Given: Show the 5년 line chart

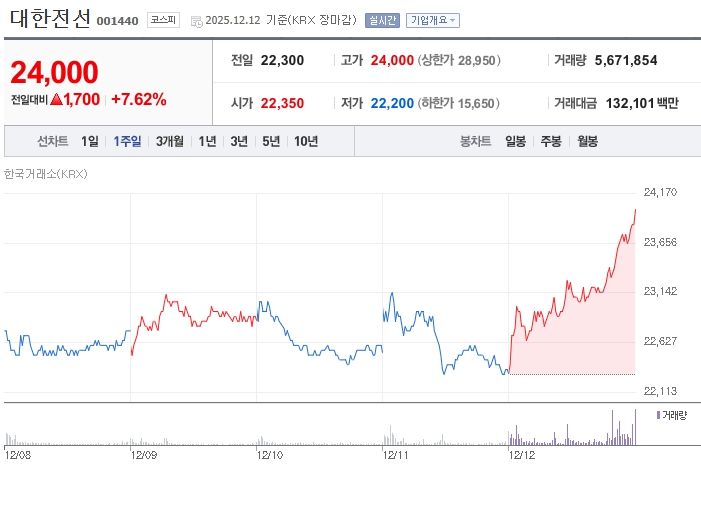Looking at the screenshot, I should click(271, 141).
